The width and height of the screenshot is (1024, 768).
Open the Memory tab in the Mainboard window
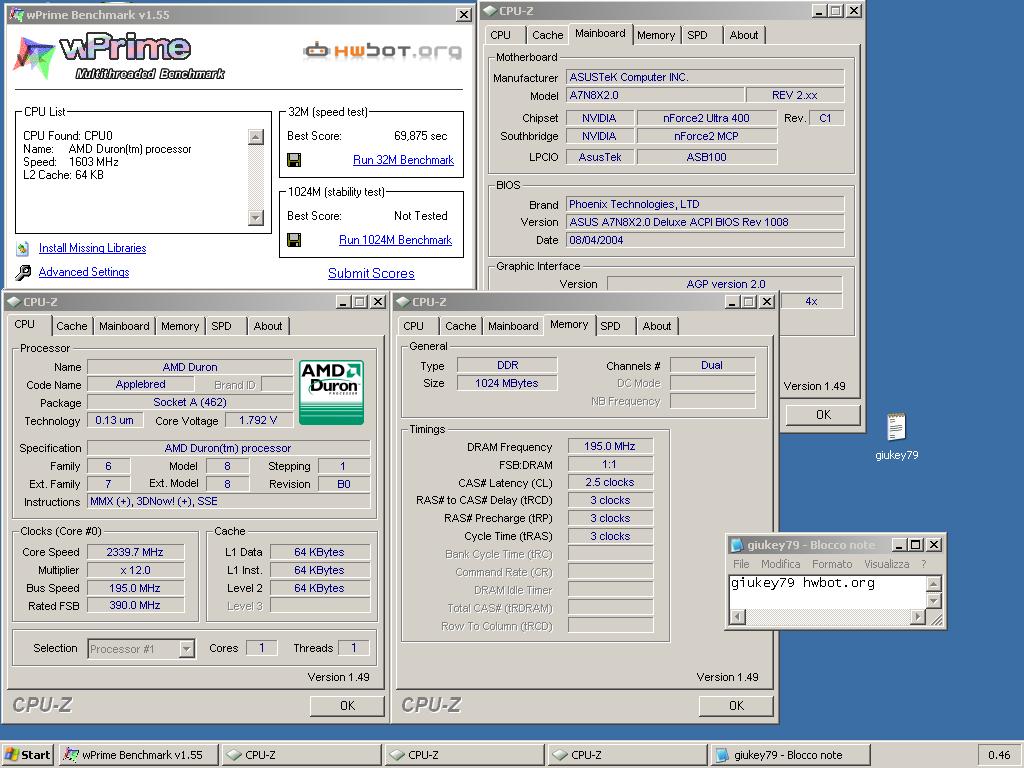[x=656, y=35]
